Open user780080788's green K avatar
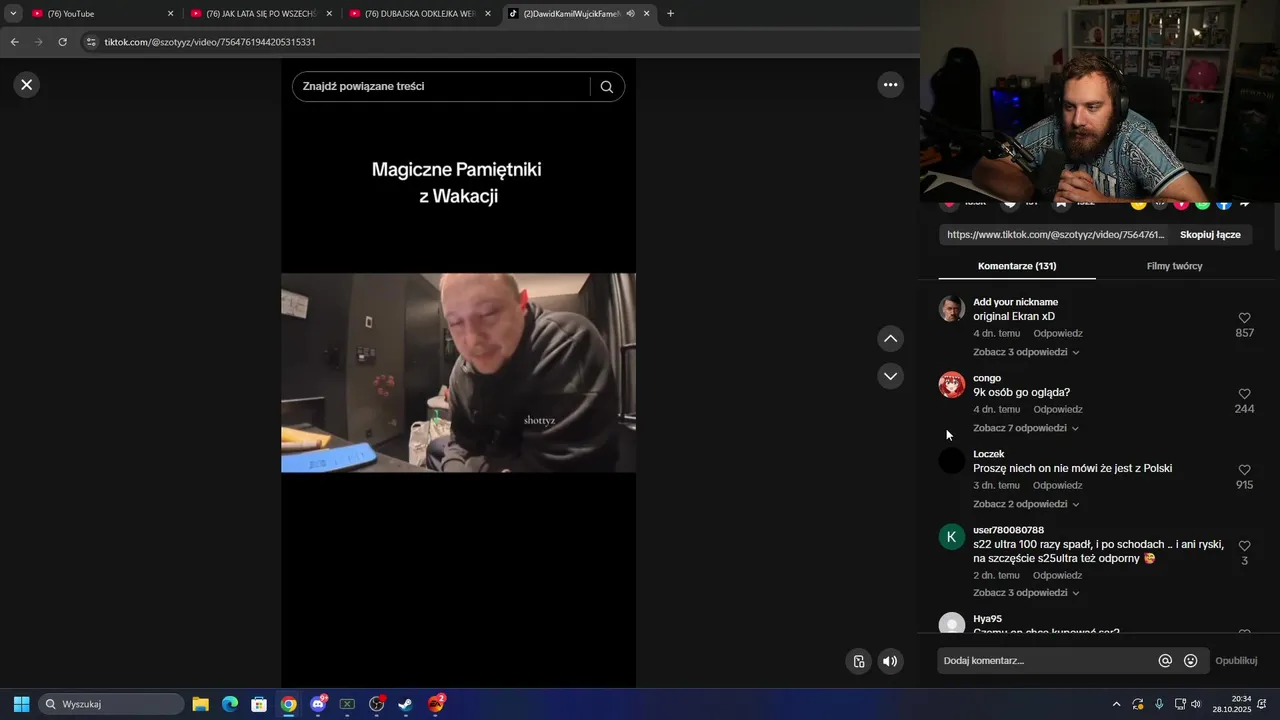The height and width of the screenshot is (720, 1280). pyautogui.click(x=951, y=537)
